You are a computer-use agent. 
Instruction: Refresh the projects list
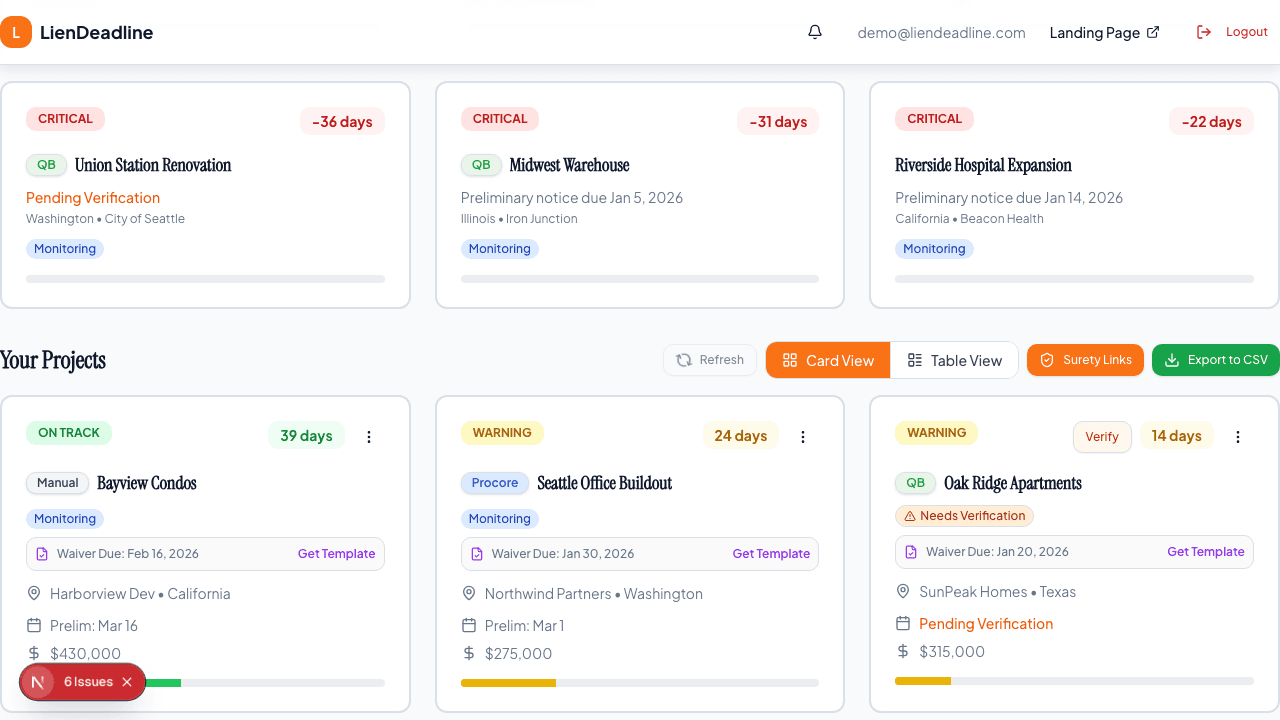click(710, 360)
